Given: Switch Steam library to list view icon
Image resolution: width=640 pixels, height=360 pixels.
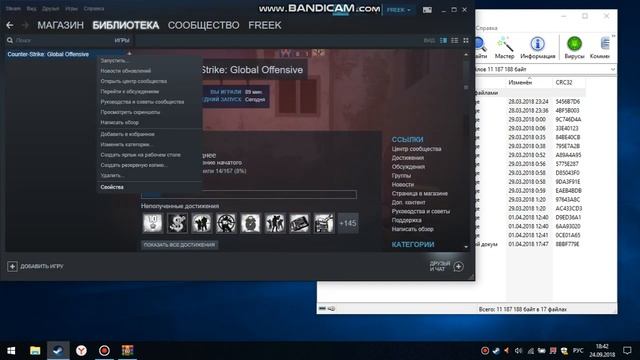Looking at the screenshot, I should tap(455, 40).
